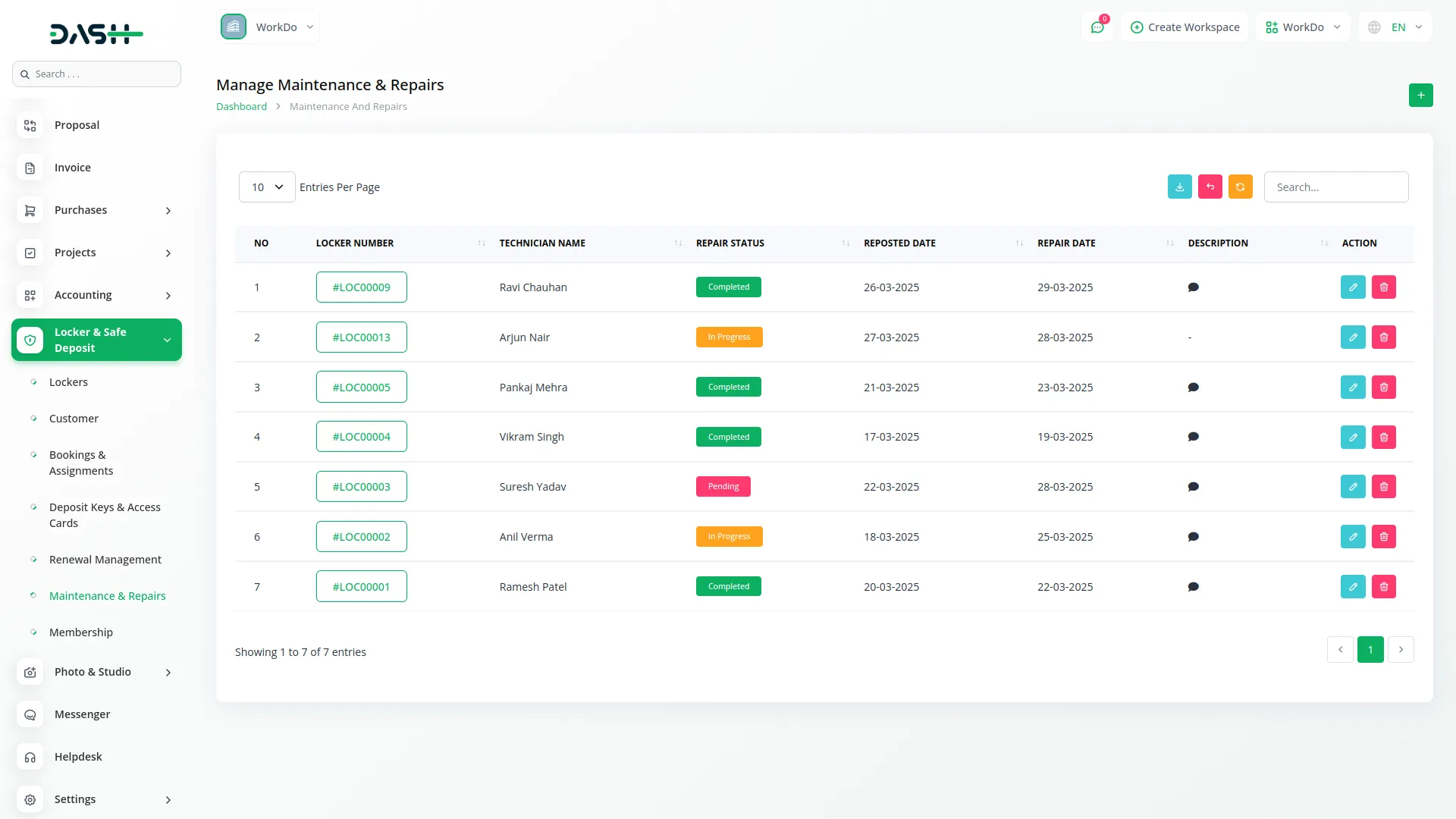Collapse the Locker & Safe Deposit menu
Screen dimensions: 1456x819
[96, 340]
